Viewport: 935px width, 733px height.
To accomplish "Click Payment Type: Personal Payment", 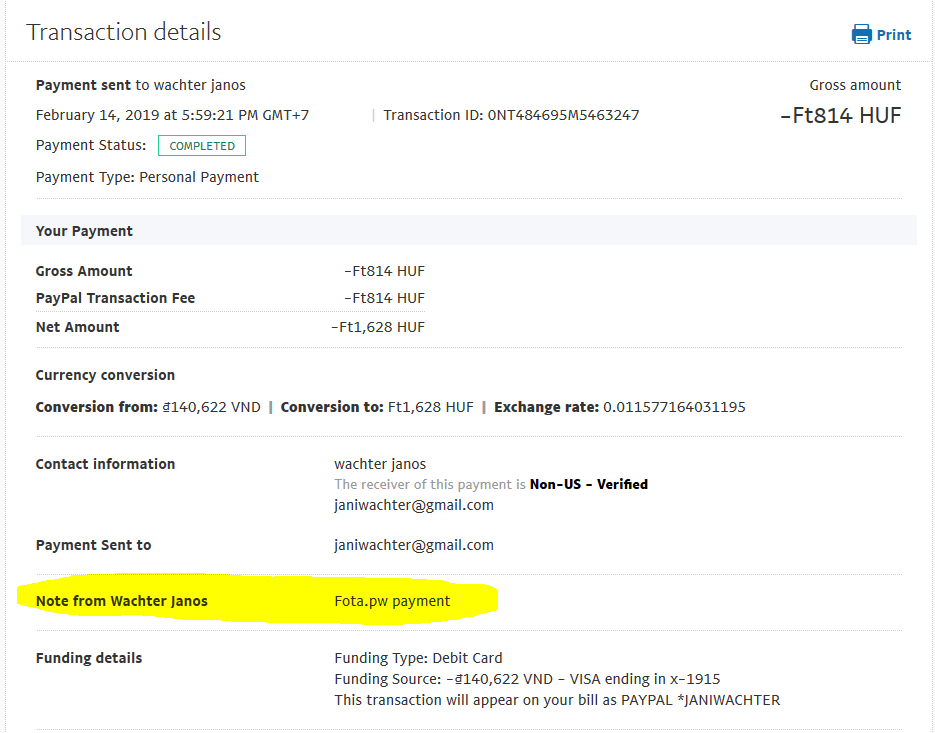I will 147,177.
